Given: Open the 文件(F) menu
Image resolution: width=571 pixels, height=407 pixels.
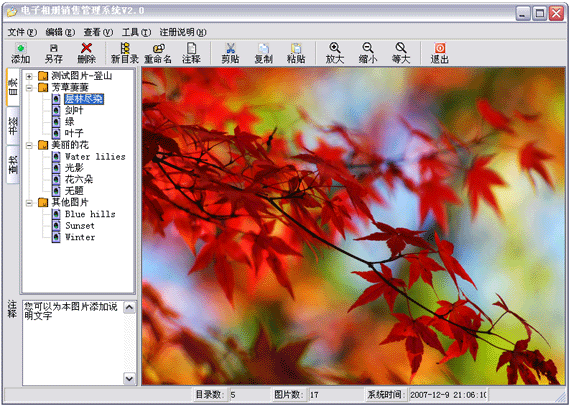Looking at the screenshot, I should [x=22, y=32].
